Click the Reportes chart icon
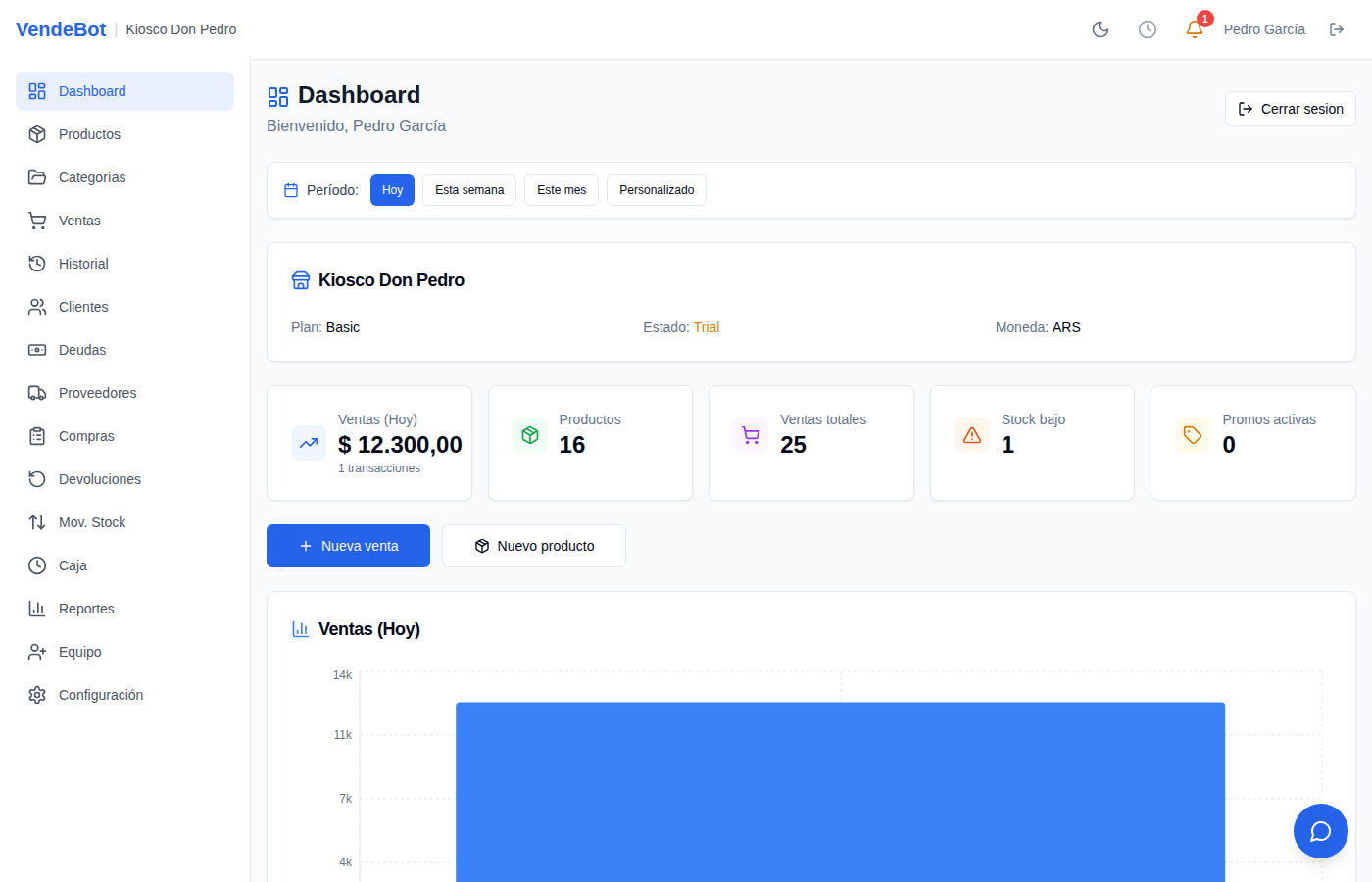1372x882 pixels. [x=37, y=609]
